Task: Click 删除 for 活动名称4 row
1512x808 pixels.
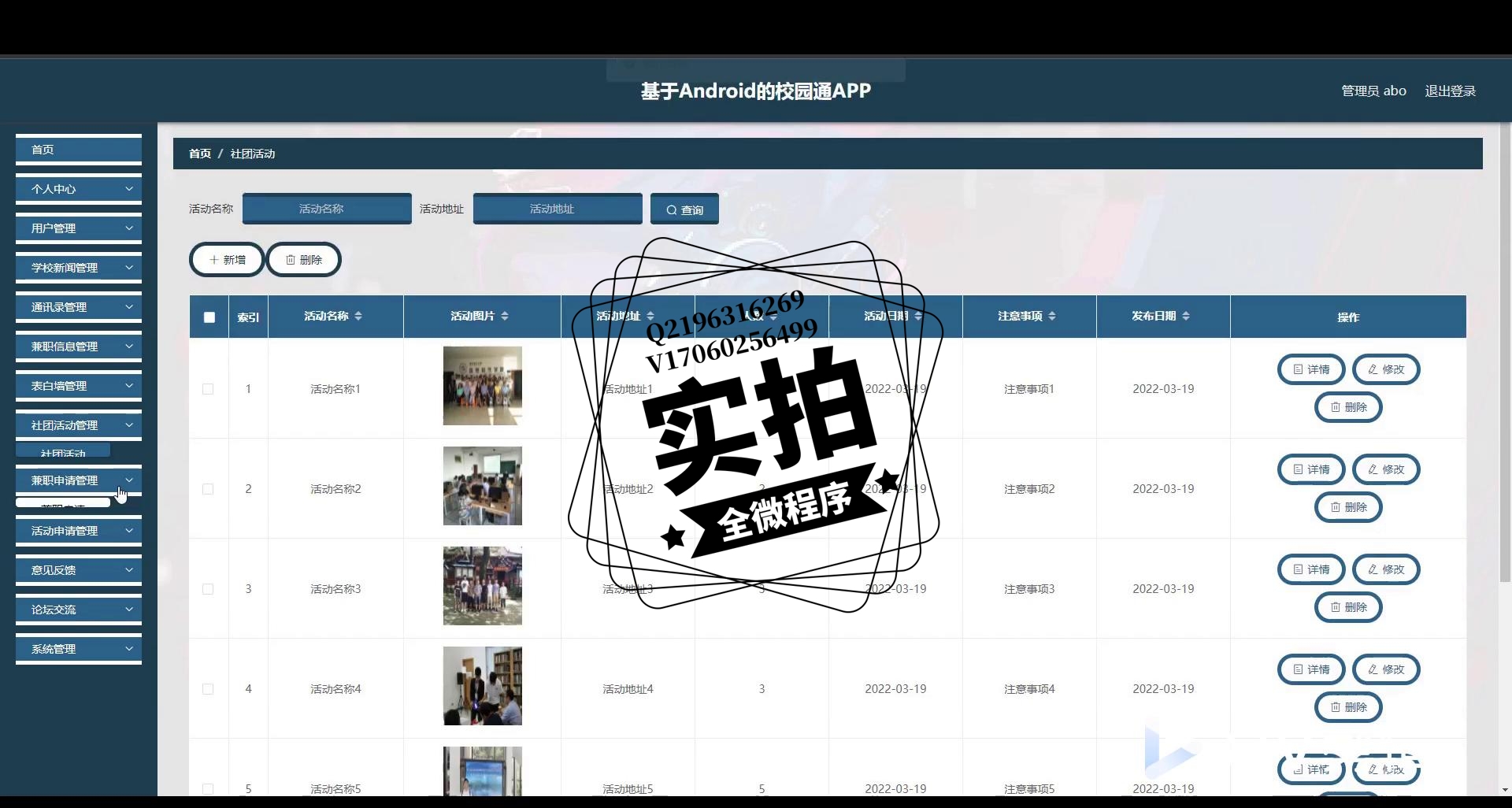Action: (x=1348, y=707)
